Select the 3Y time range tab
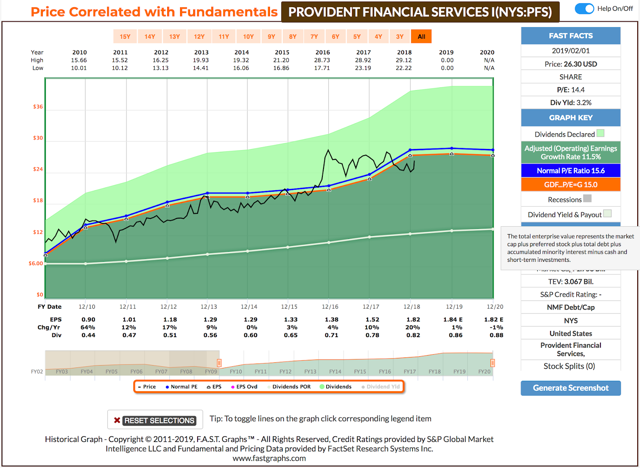This screenshot has width=640, height=468. point(400,37)
